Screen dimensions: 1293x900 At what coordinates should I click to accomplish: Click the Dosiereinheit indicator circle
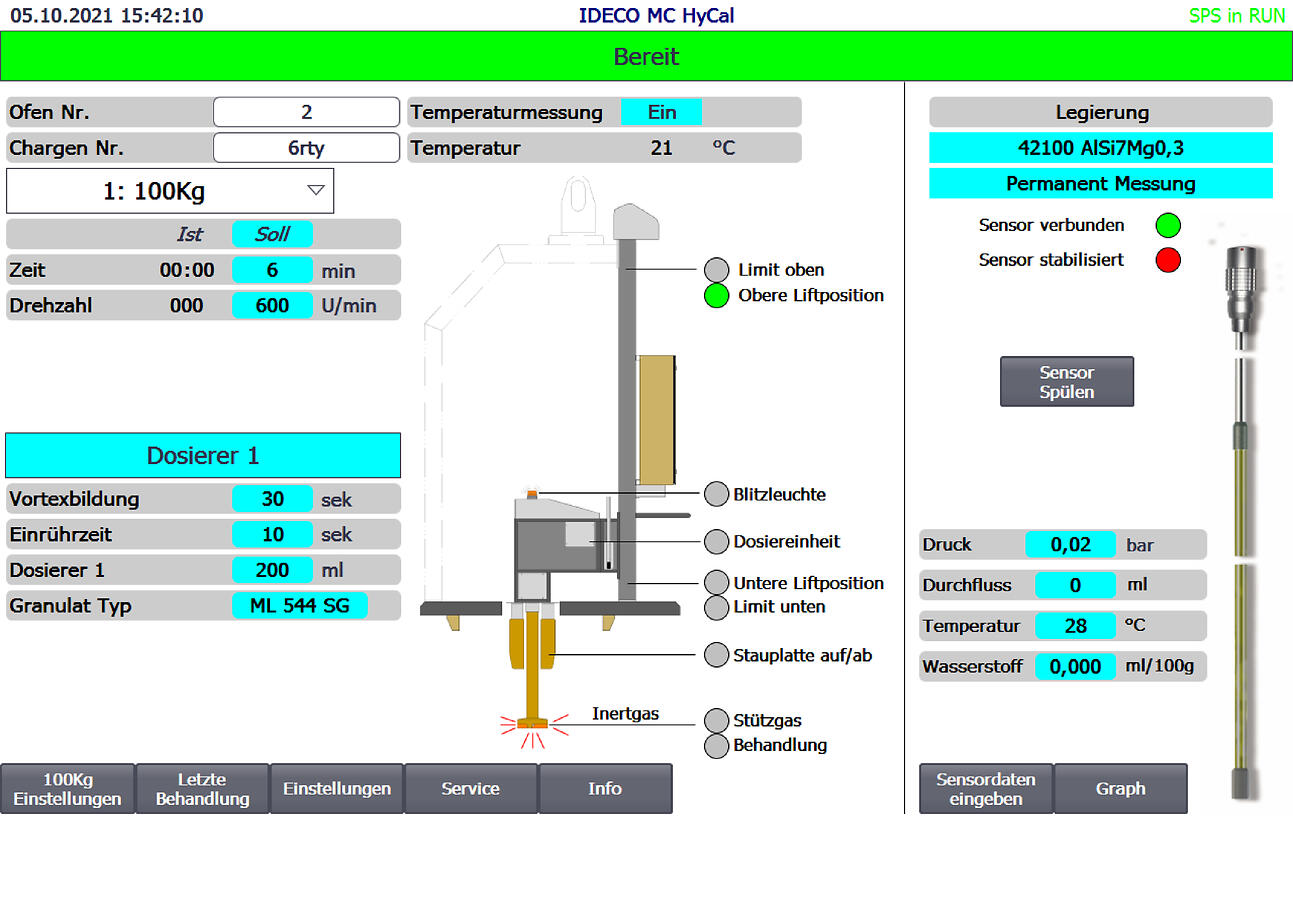coord(717,541)
